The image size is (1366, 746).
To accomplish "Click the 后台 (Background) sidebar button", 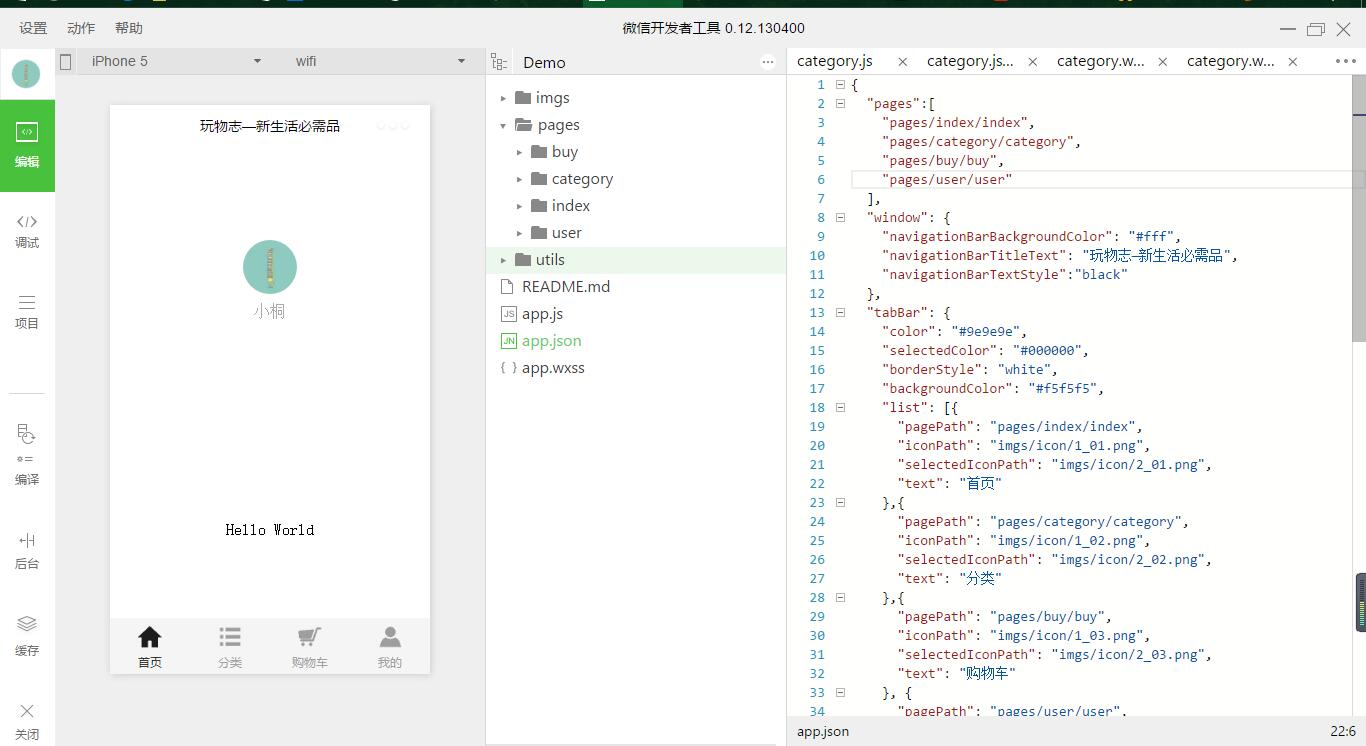I will click(27, 551).
